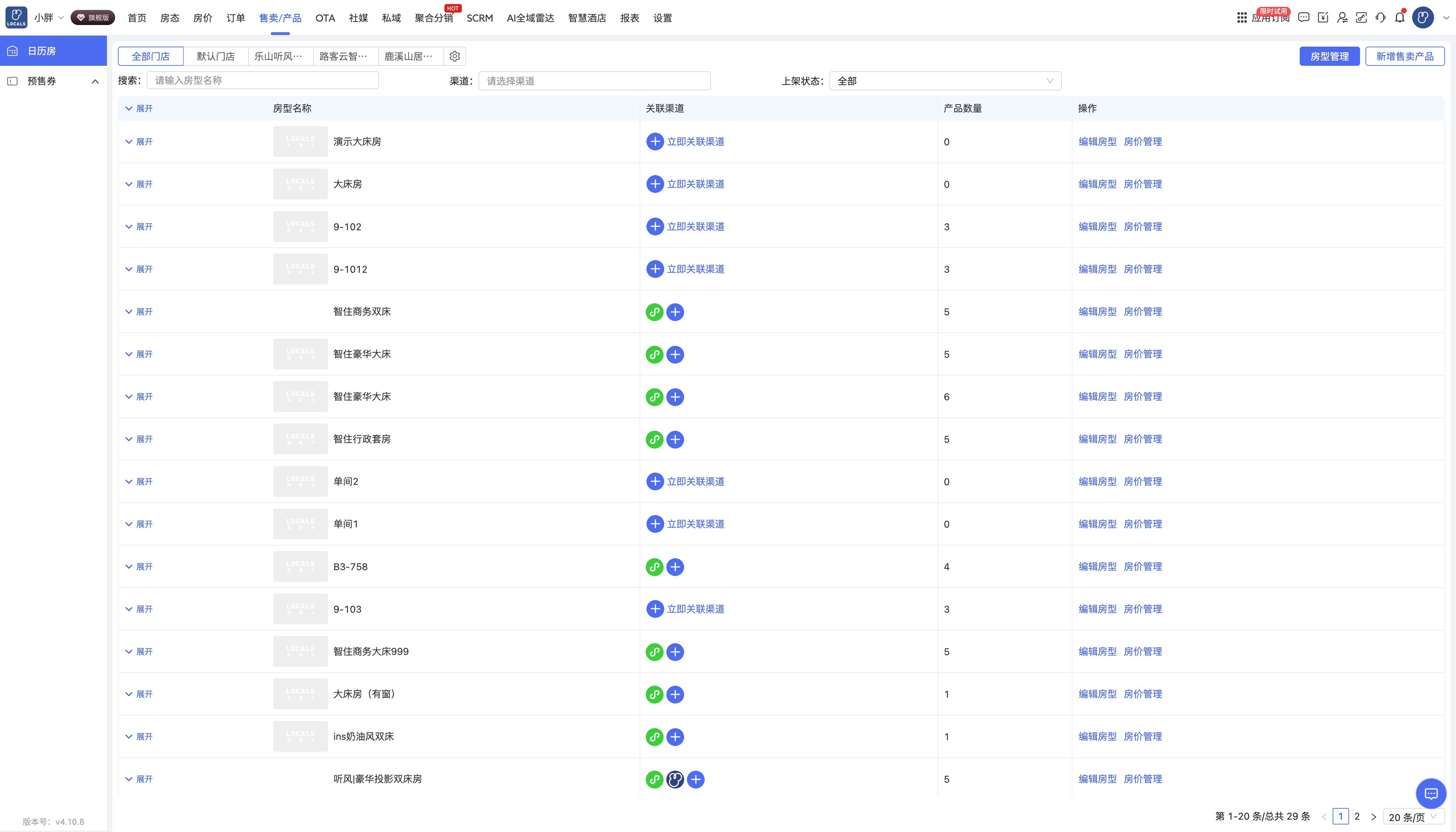Click the LOCALS logo in the top-left corner

pos(16,17)
